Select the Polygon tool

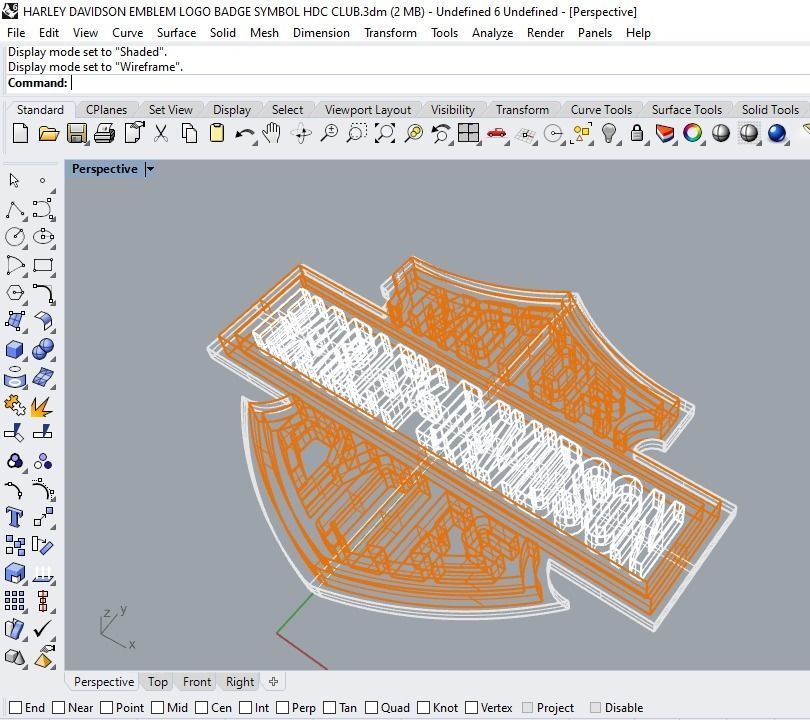[15, 293]
